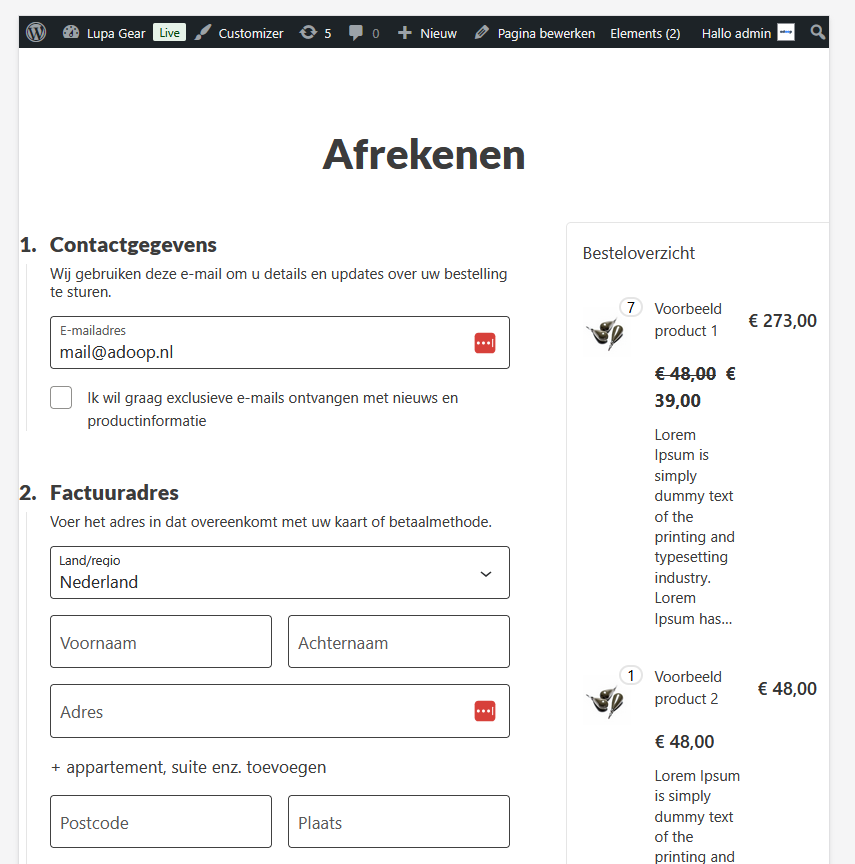Screen dimensions: 855x864
Task: Open the Elements (2) menu
Action: pyautogui.click(x=645, y=33)
